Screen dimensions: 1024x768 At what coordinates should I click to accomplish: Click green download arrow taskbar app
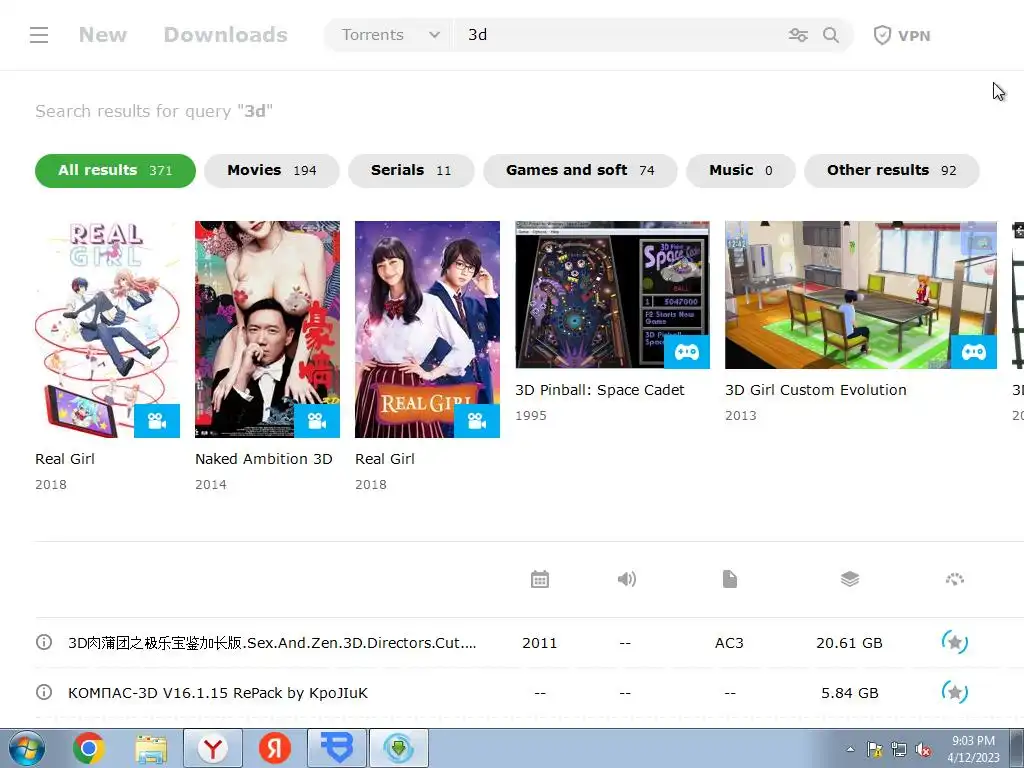(x=399, y=748)
